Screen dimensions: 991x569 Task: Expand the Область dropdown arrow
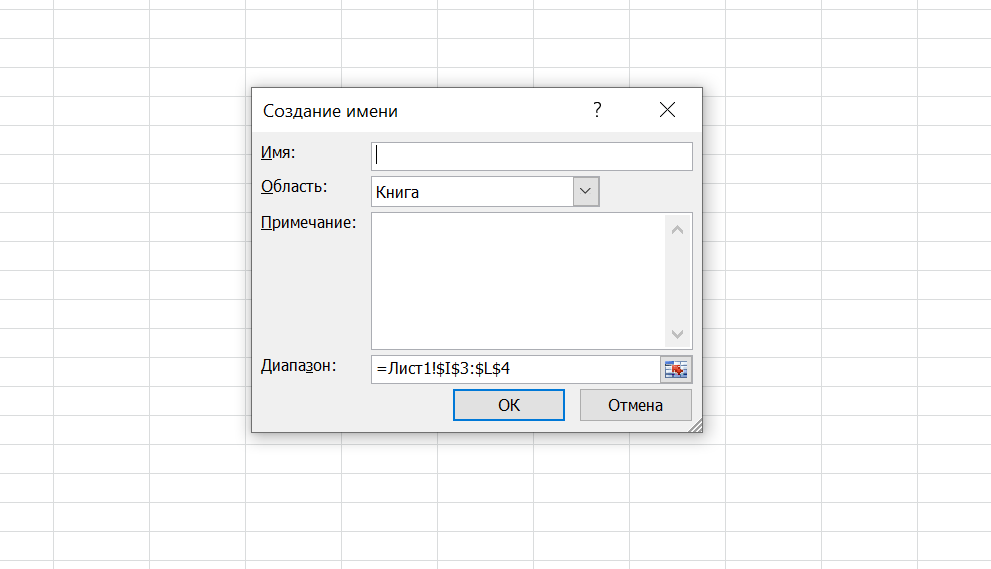(586, 192)
